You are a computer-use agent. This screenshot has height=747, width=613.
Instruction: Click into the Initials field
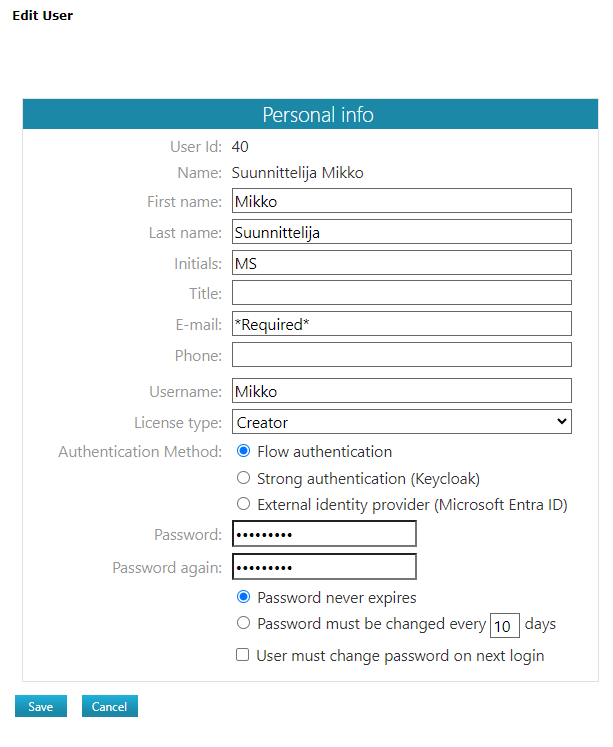pos(401,263)
